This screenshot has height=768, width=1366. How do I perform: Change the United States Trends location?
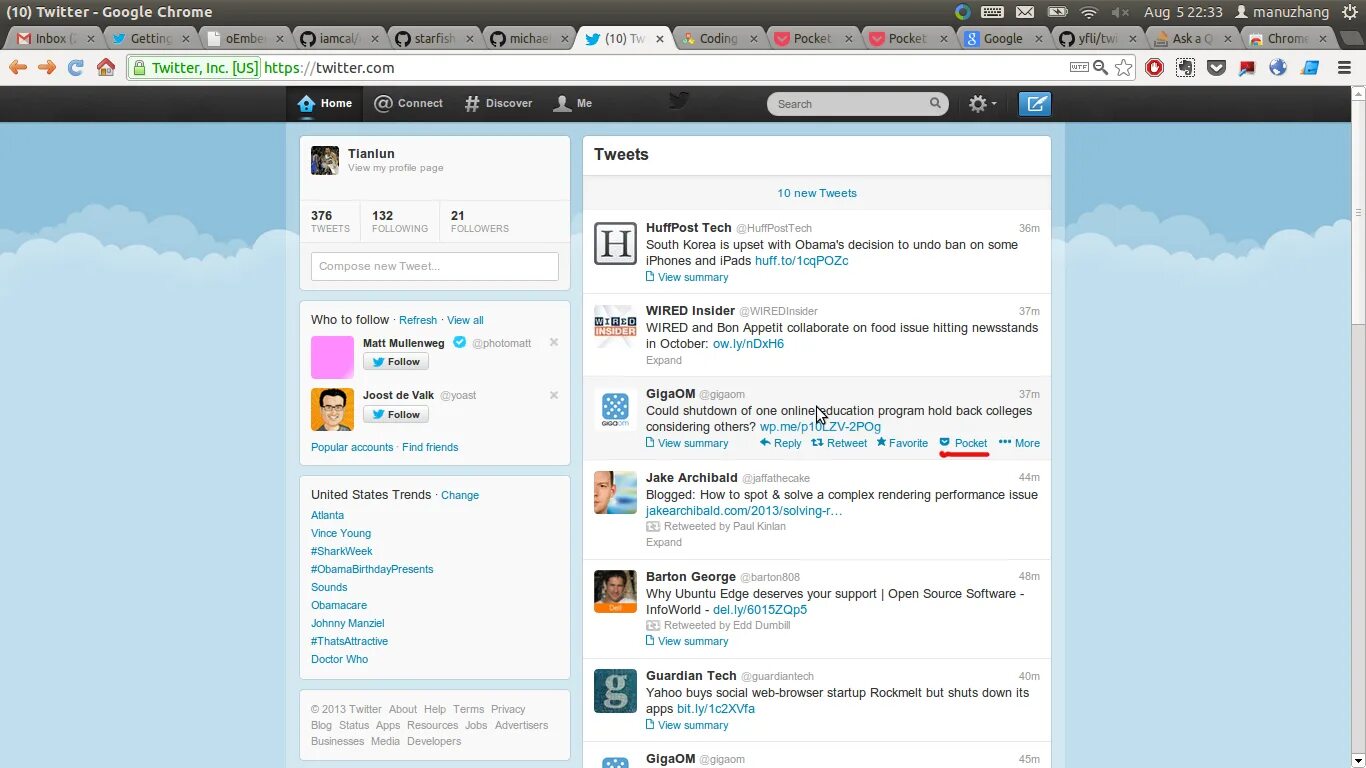(460, 495)
